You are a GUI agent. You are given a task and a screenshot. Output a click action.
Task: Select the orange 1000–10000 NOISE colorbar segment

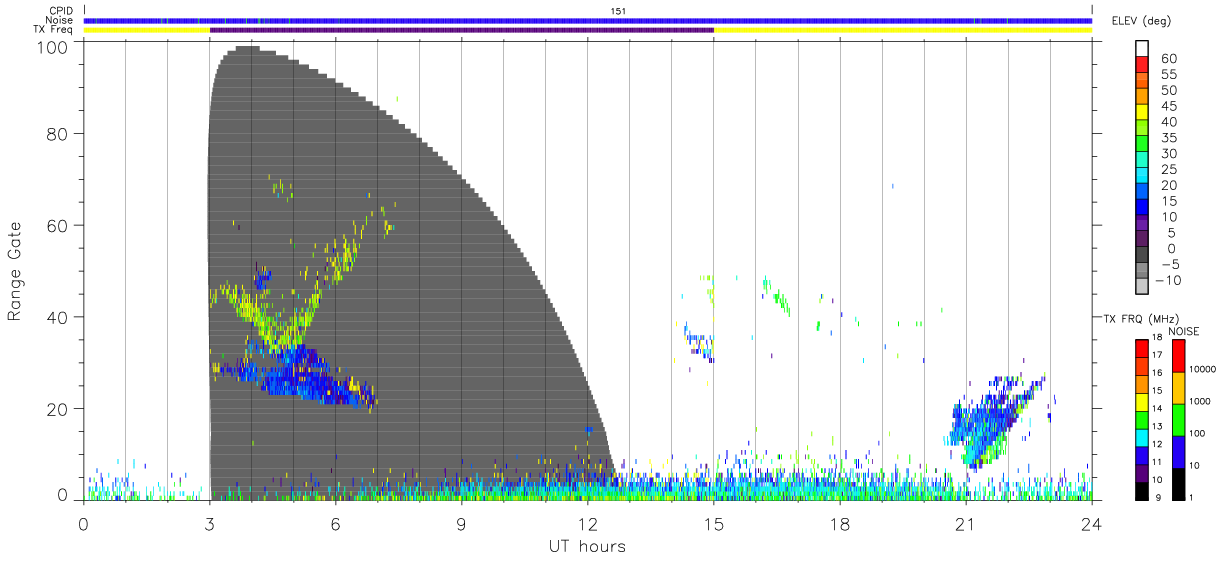coord(1177,387)
